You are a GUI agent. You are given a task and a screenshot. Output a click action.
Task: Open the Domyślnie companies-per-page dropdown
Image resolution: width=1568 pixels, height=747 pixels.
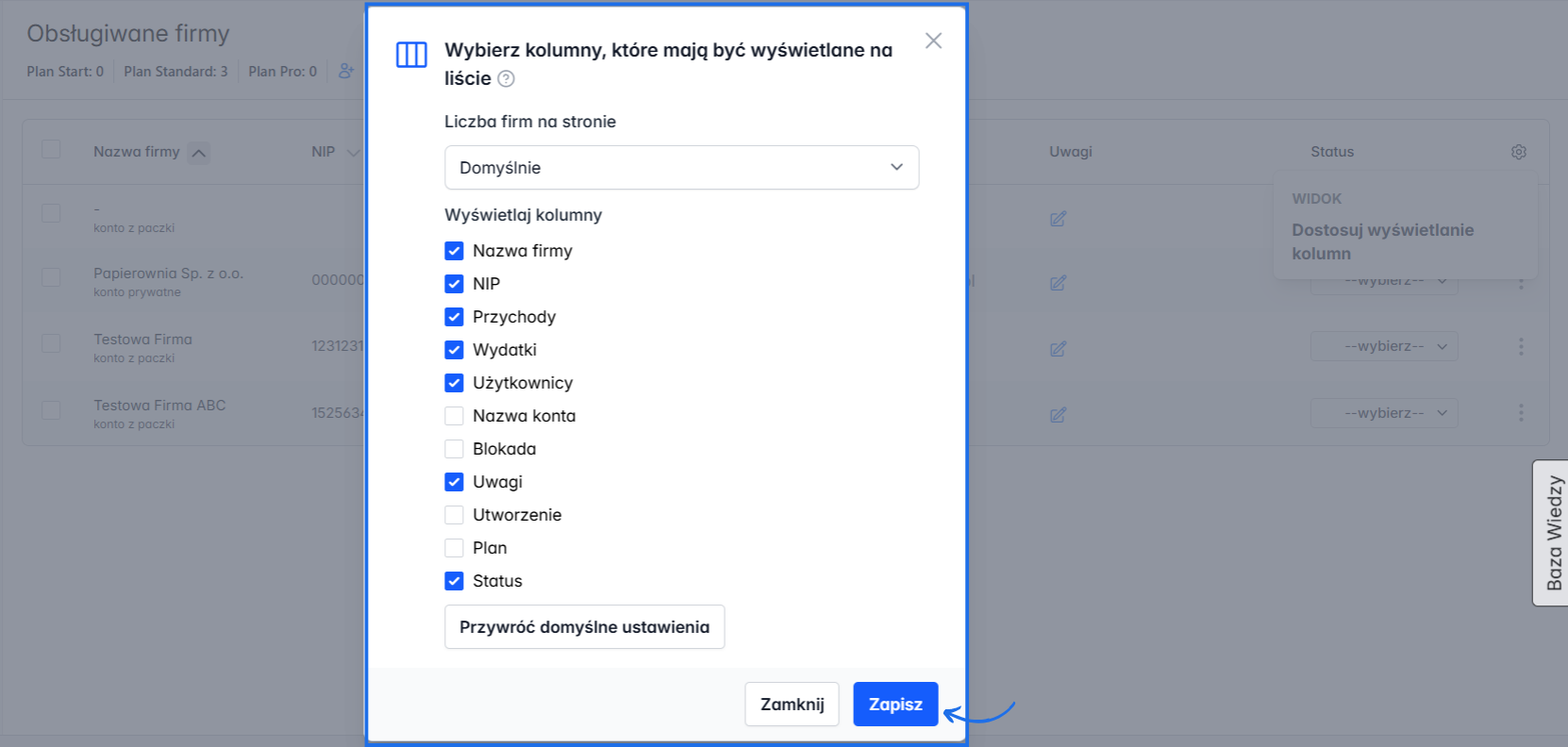[681, 168]
